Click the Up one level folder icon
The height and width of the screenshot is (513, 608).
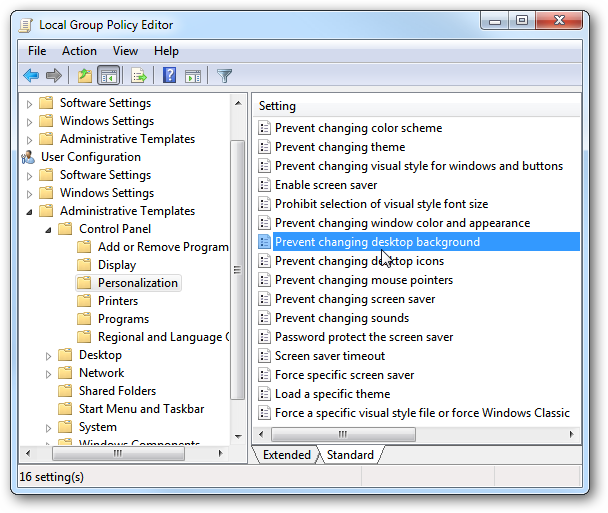point(85,75)
